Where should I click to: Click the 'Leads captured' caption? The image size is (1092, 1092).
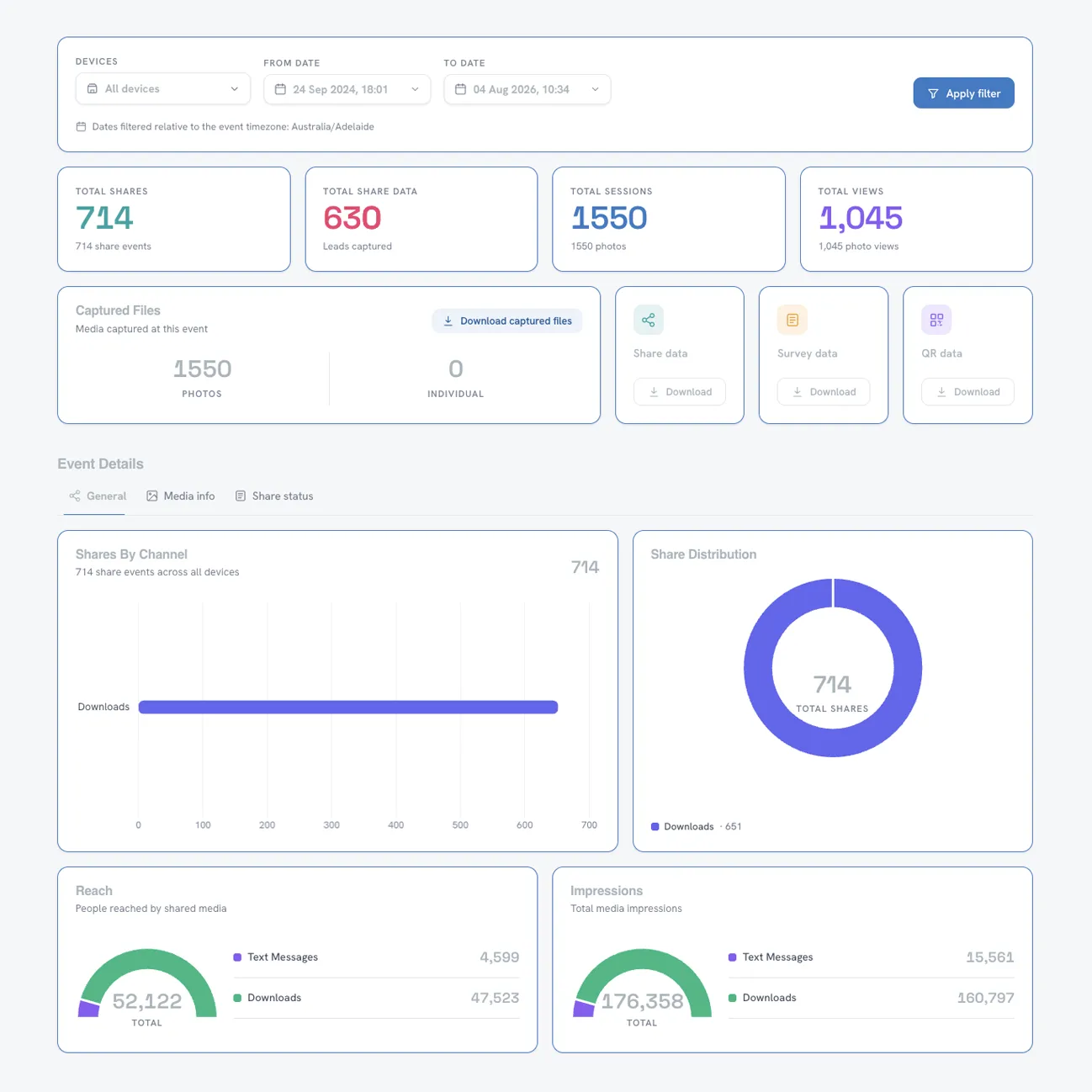[x=358, y=246]
